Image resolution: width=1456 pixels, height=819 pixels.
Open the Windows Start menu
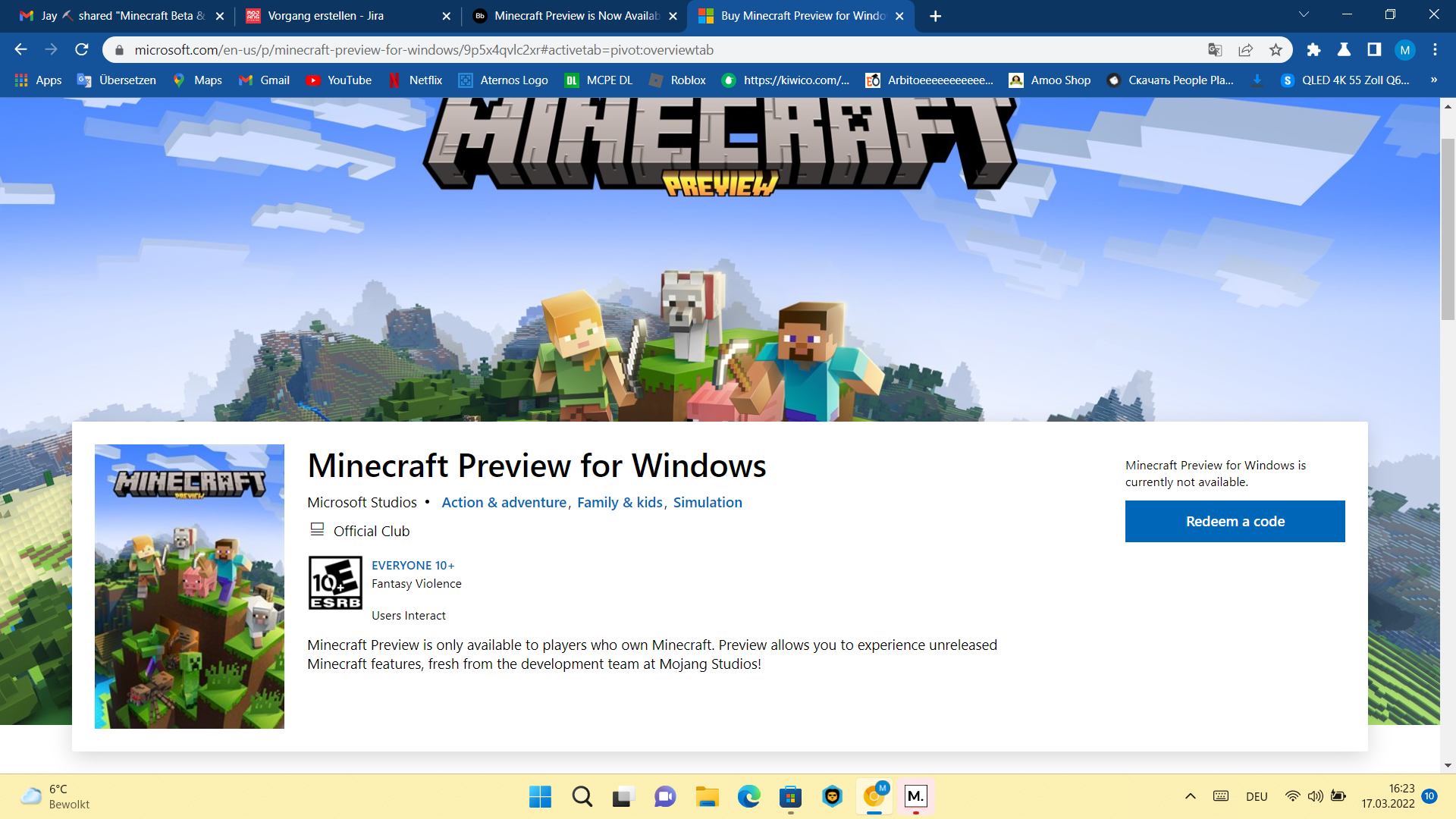click(540, 796)
